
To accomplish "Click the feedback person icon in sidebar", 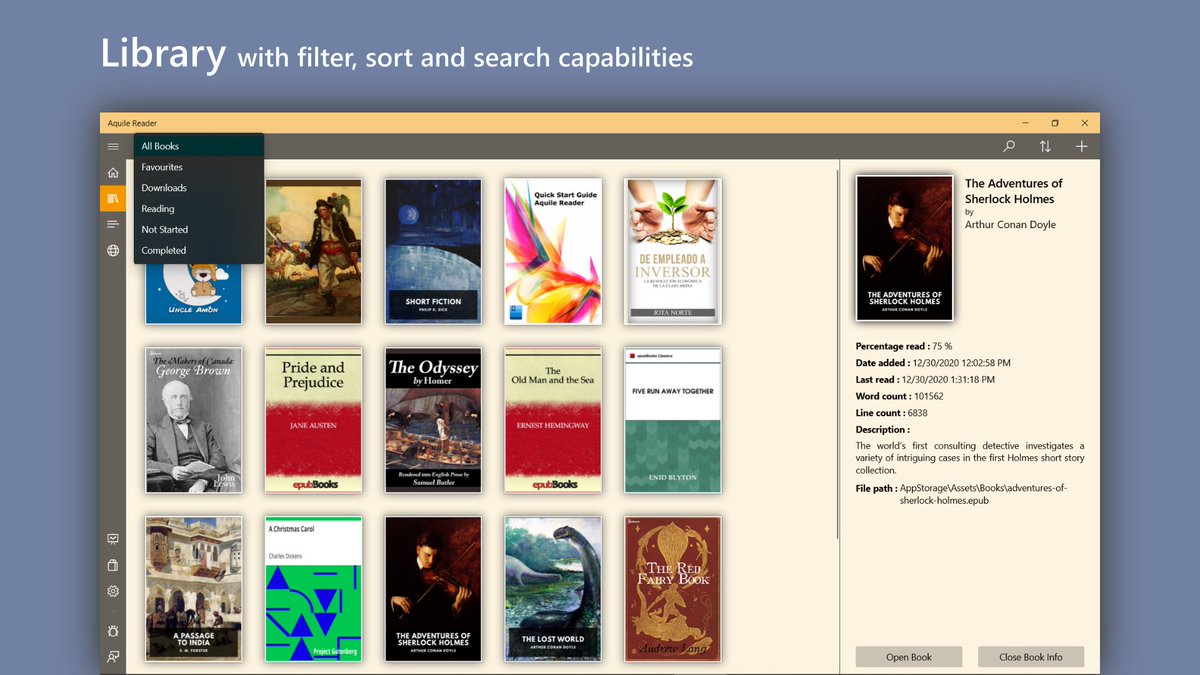I will (113, 657).
